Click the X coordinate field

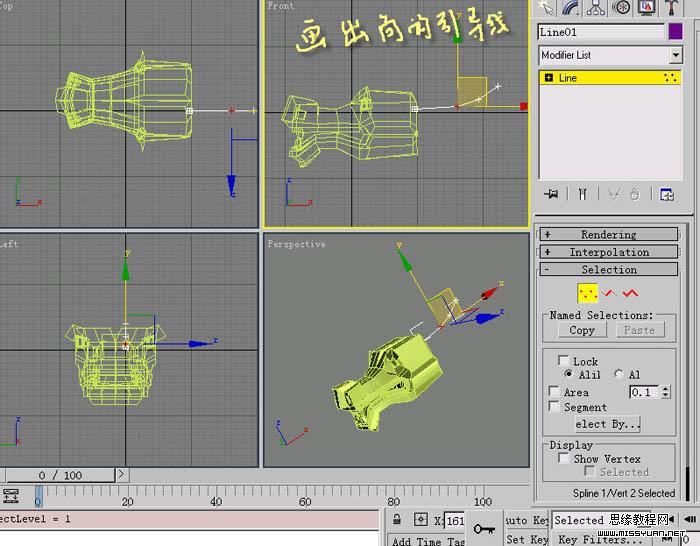[x=454, y=521]
